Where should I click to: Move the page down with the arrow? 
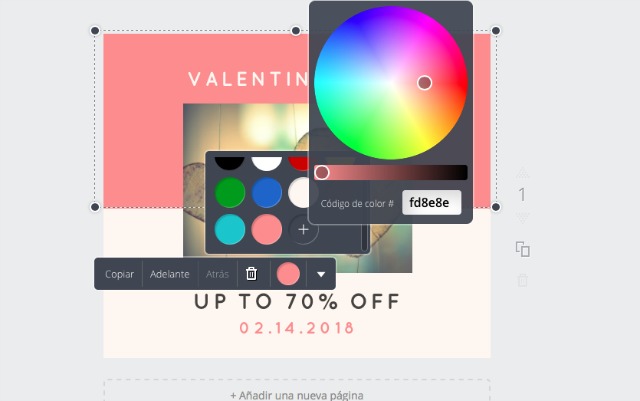coord(522,218)
